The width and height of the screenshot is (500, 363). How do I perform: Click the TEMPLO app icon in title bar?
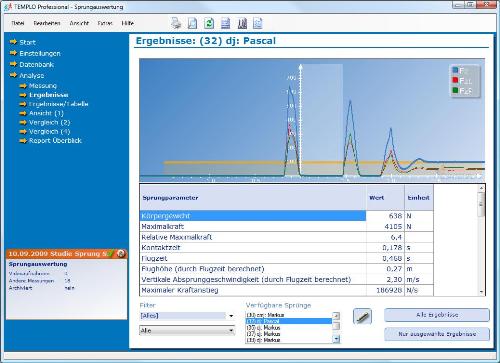pos(8,7)
